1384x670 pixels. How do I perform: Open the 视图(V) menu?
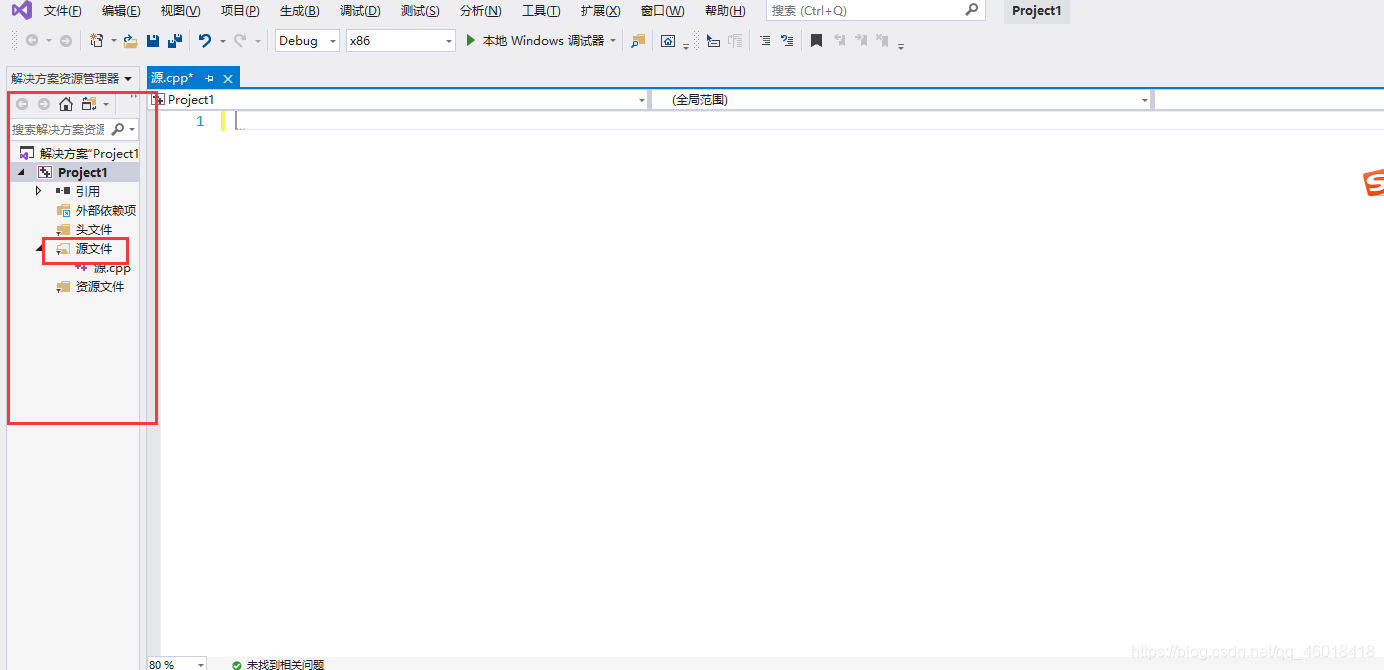tap(180, 11)
